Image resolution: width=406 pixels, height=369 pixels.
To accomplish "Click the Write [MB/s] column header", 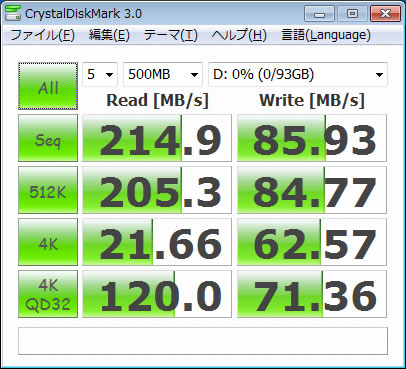I will [312, 100].
